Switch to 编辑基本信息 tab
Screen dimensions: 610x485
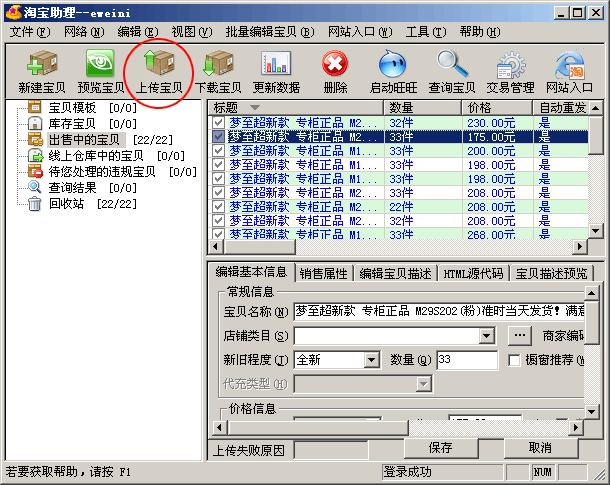coord(251,272)
